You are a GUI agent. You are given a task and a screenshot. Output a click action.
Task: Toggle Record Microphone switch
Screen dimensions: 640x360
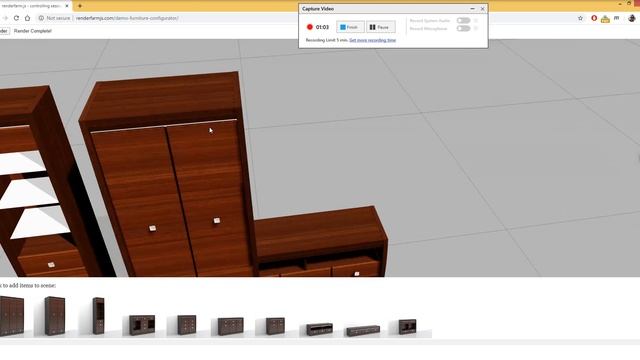tap(463, 28)
